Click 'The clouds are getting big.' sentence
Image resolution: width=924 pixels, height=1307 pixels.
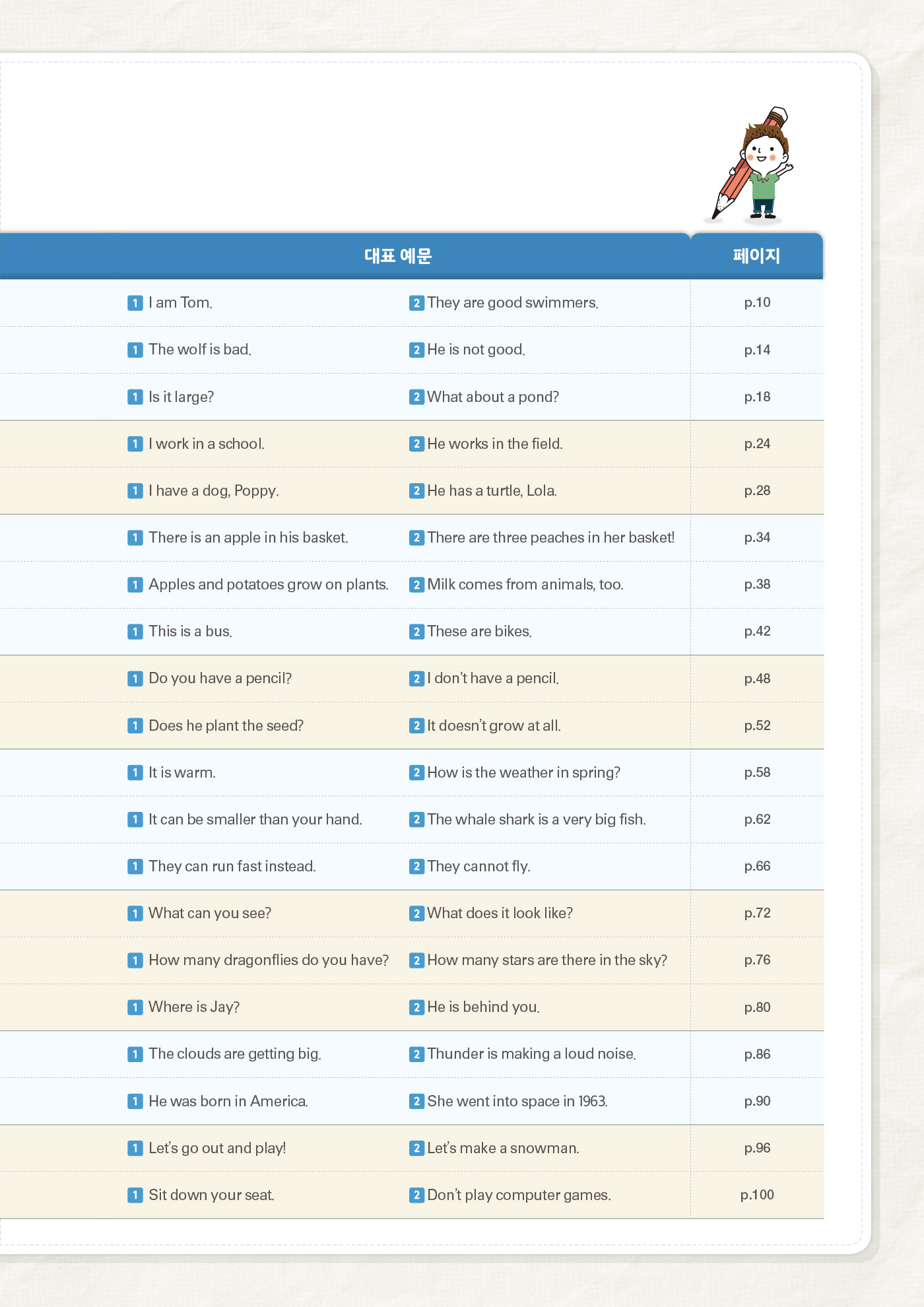tap(235, 1054)
